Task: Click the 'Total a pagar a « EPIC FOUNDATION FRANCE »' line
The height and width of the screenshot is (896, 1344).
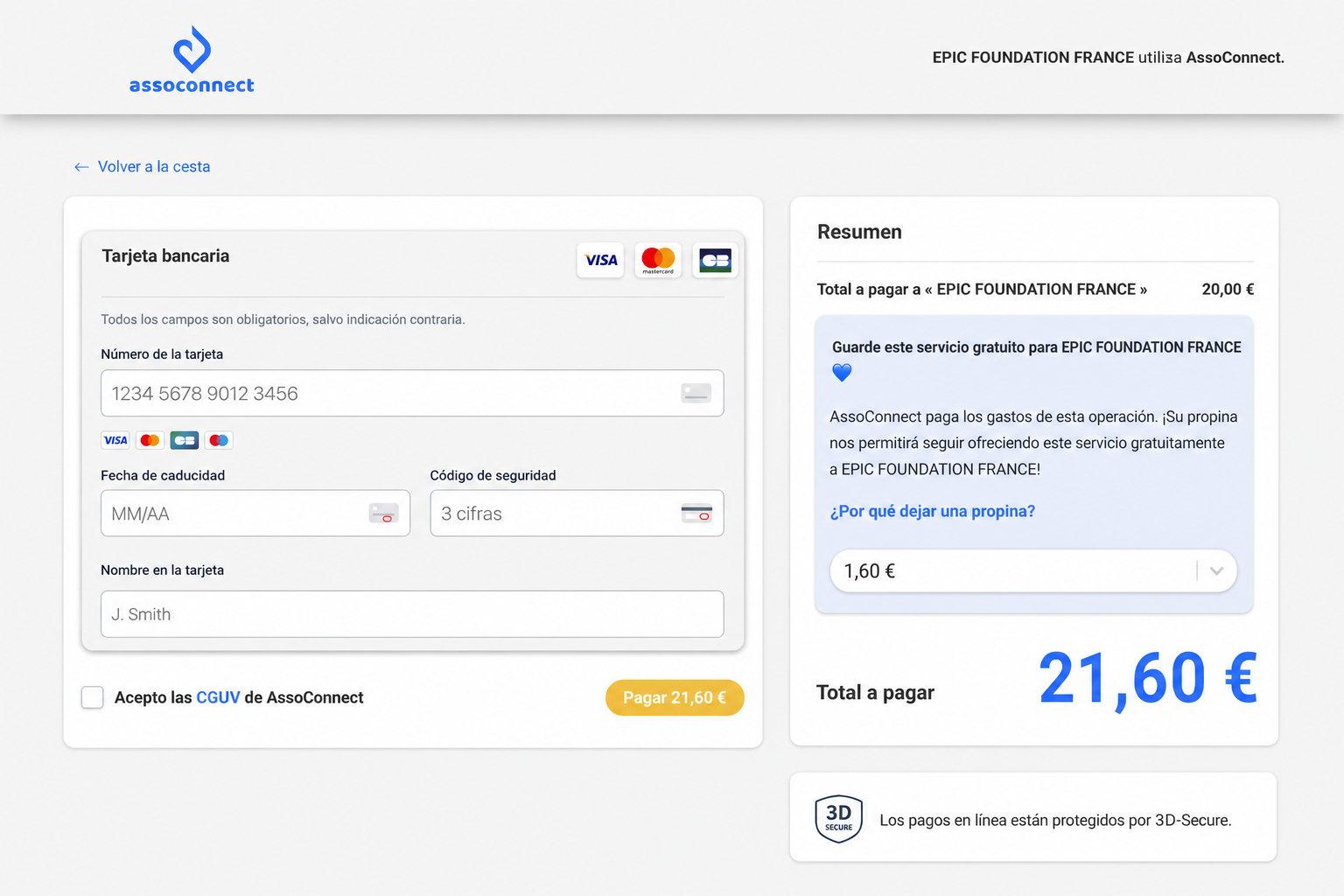Action: tap(982, 290)
